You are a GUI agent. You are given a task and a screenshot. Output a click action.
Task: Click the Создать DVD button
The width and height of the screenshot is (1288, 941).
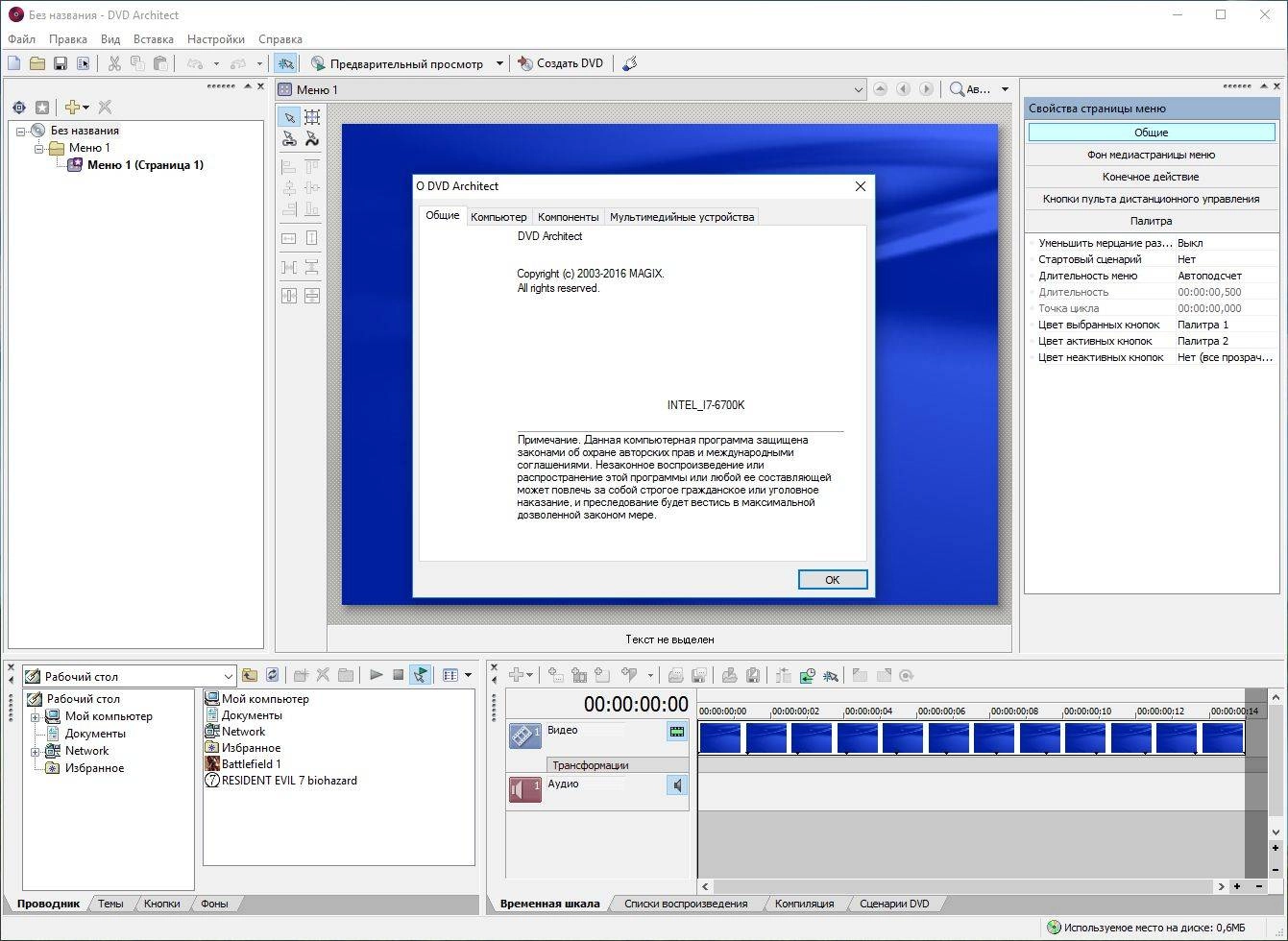pos(561,63)
